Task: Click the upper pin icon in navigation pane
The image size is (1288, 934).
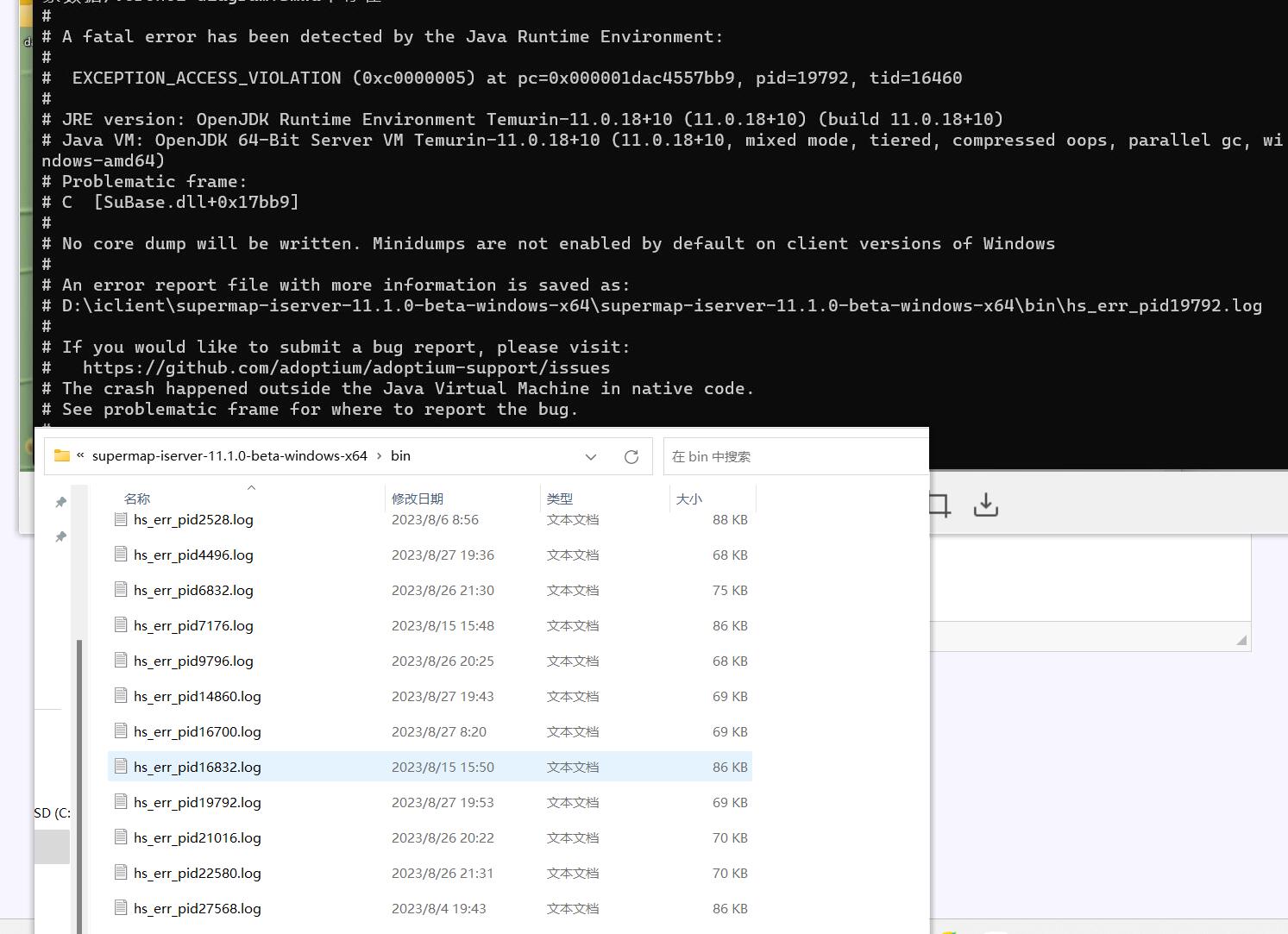Action: [x=60, y=502]
